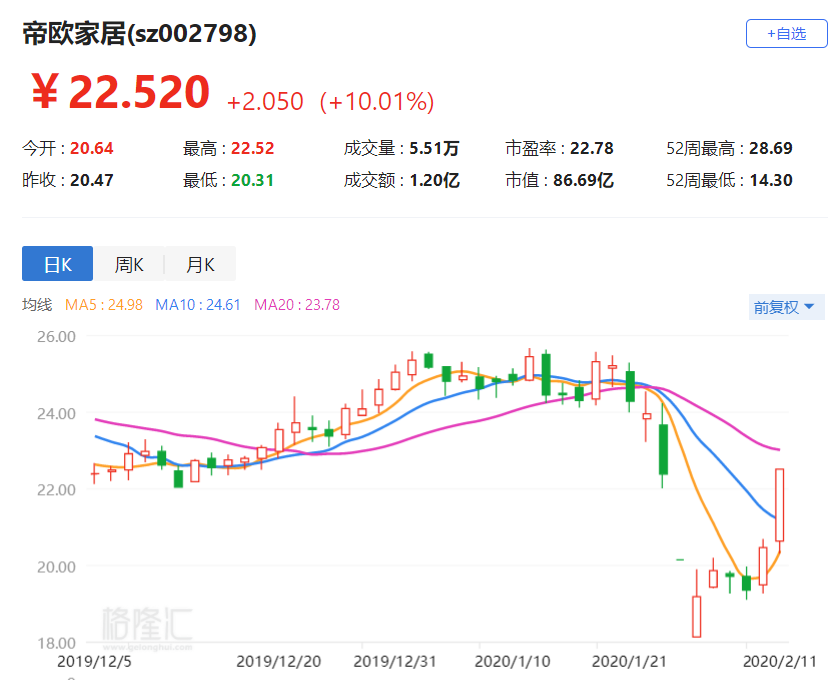Screen dimensions: 839x680
Task: Click the 2020/1/21 date axis label
Action: 629,662
